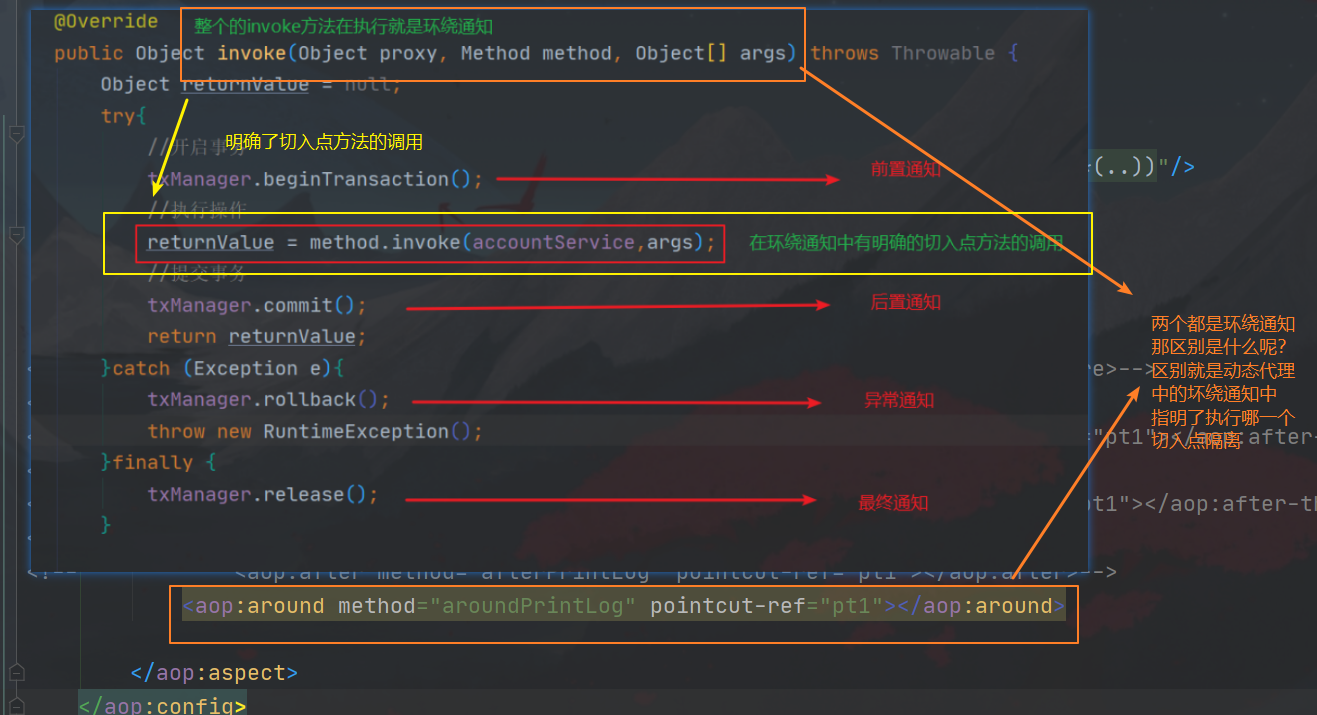Click the @Override annotation

click(x=106, y=21)
